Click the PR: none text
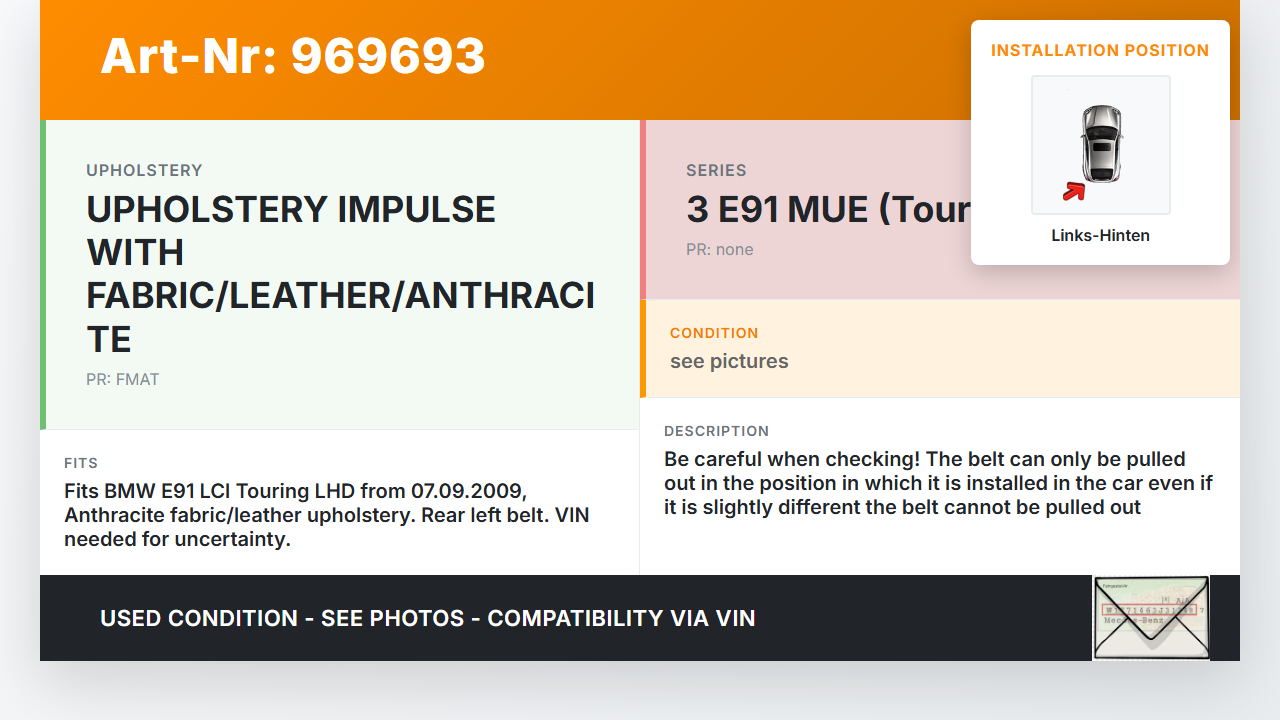Image resolution: width=1280 pixels, height=720 pixels. [719, 249]
